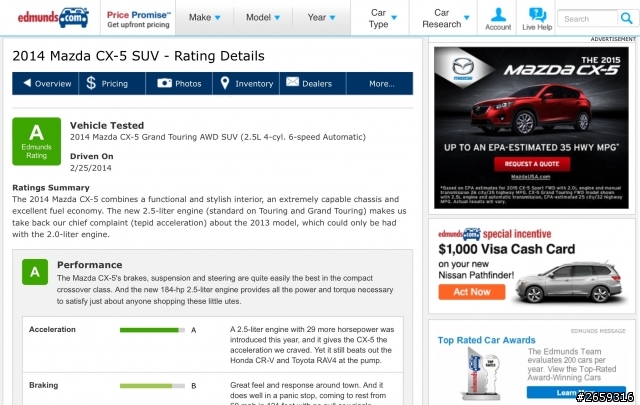Click the Braking row label
Viewport: 640px width, 405px height.
pyautogui.click(x=44, y=385)
